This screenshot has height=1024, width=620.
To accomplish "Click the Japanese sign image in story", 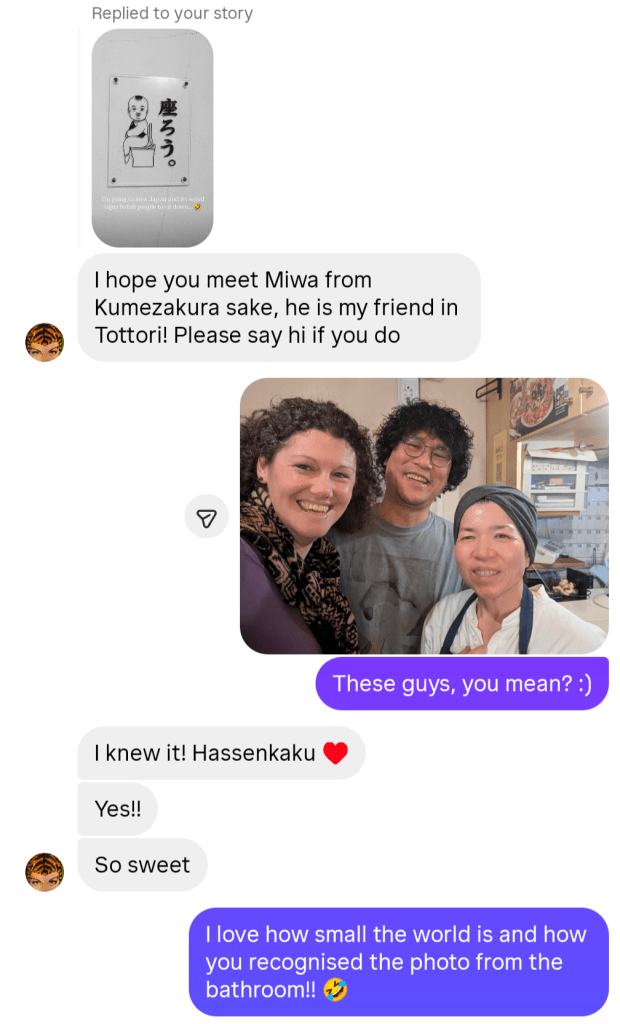I will [150, 132].
